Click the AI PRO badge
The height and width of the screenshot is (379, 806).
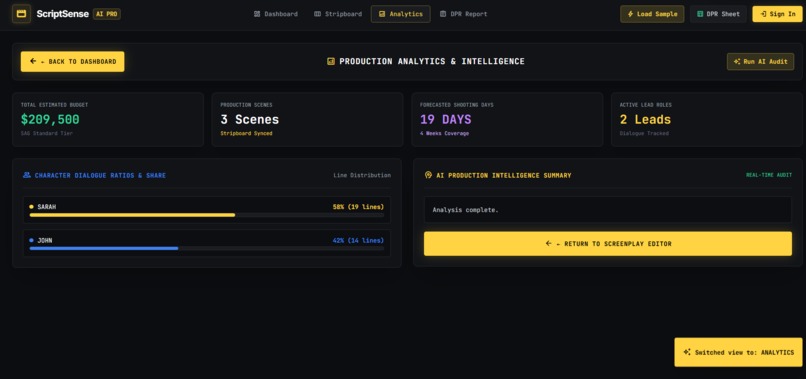[107, 14]
